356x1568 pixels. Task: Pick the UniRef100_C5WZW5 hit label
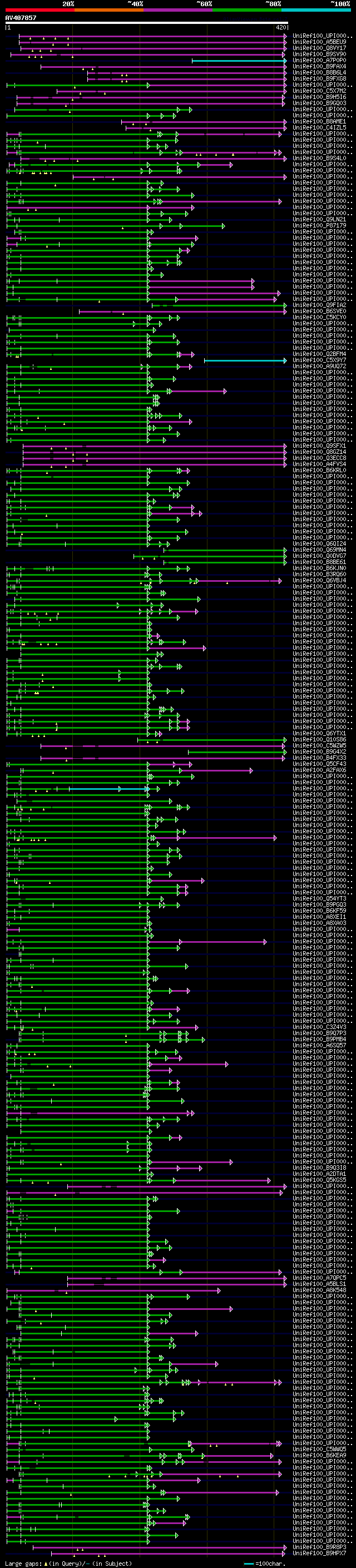(319, 746)
